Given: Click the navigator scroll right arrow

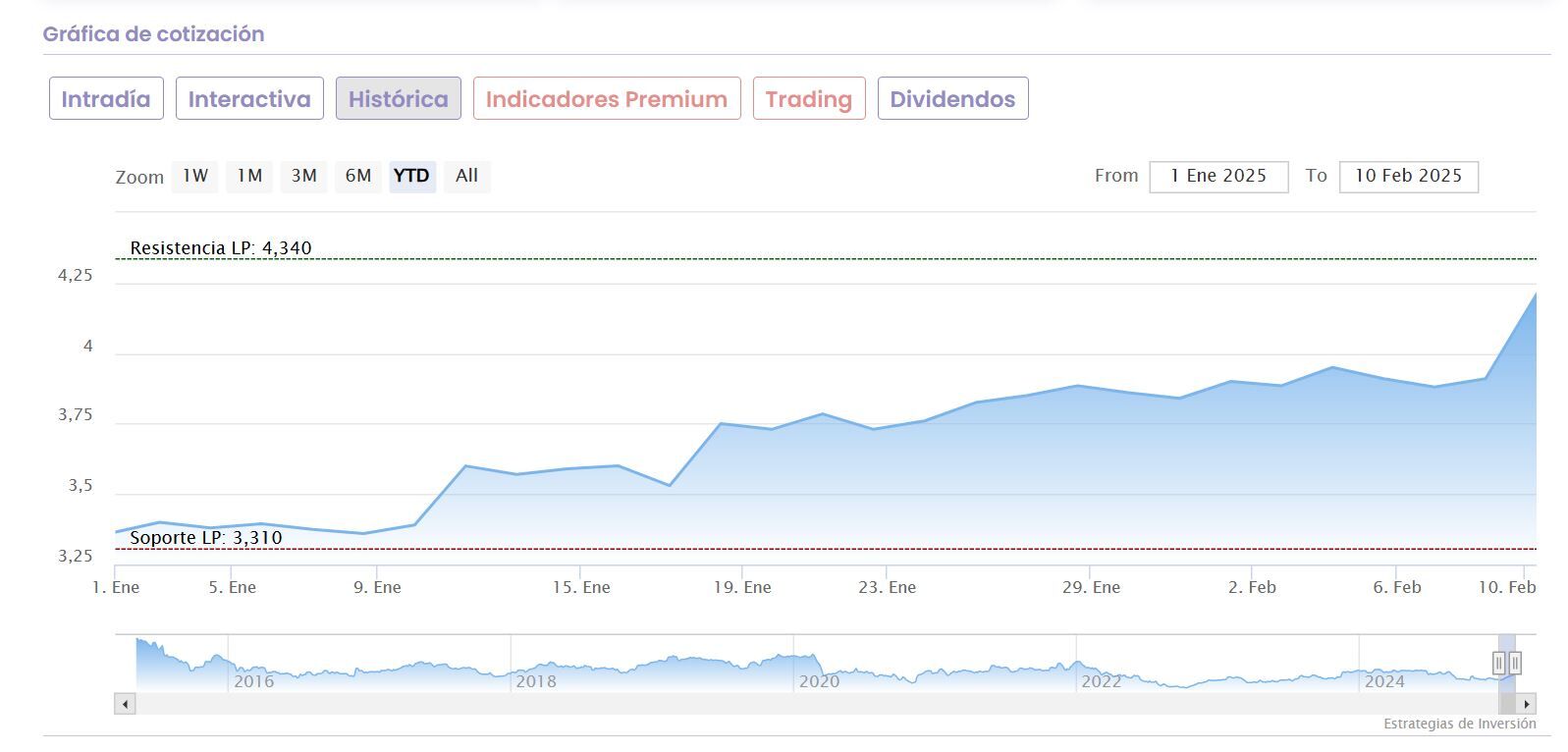Looking at the screenshot, I should tap(1526, 704).
